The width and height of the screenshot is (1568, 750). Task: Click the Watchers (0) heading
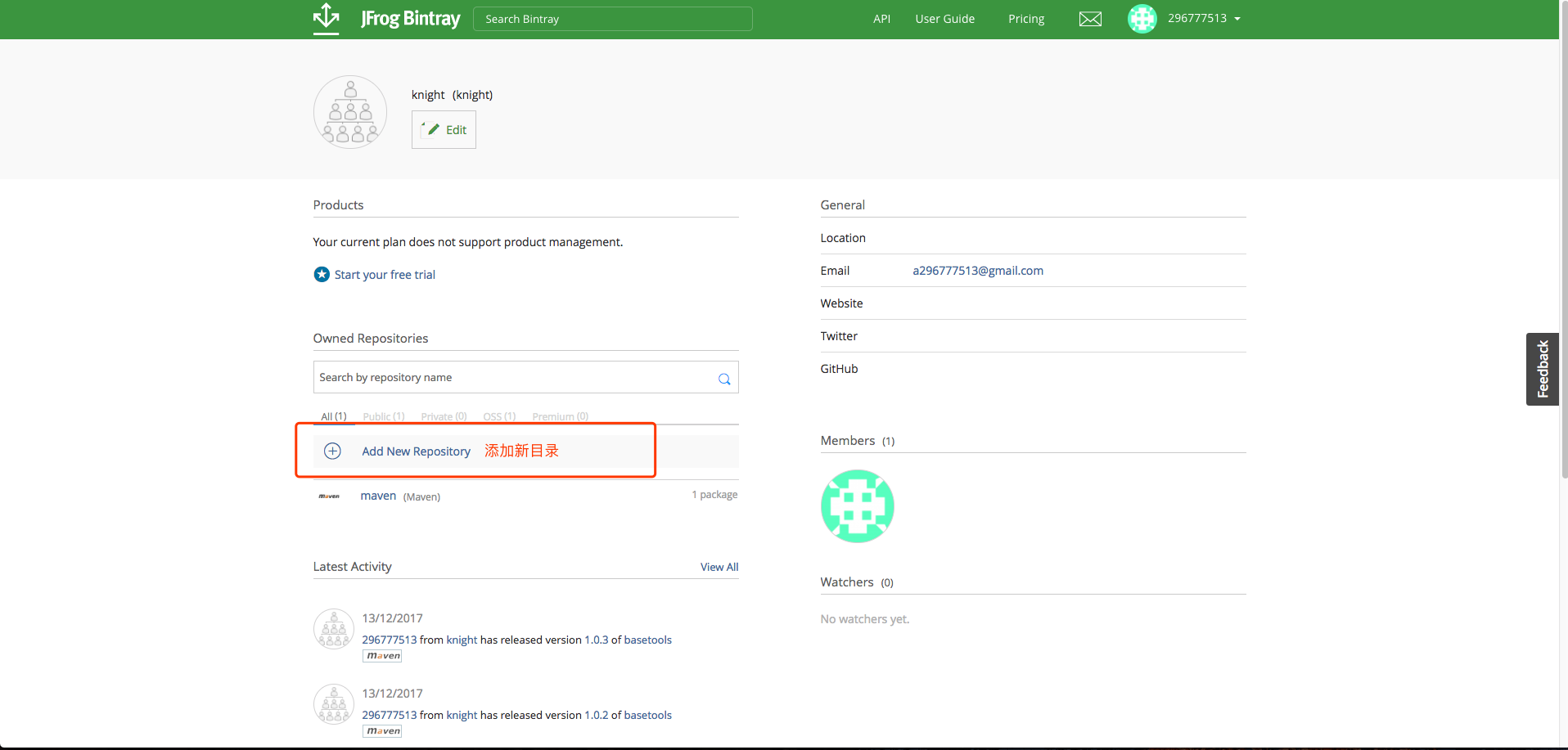[857, 582]
